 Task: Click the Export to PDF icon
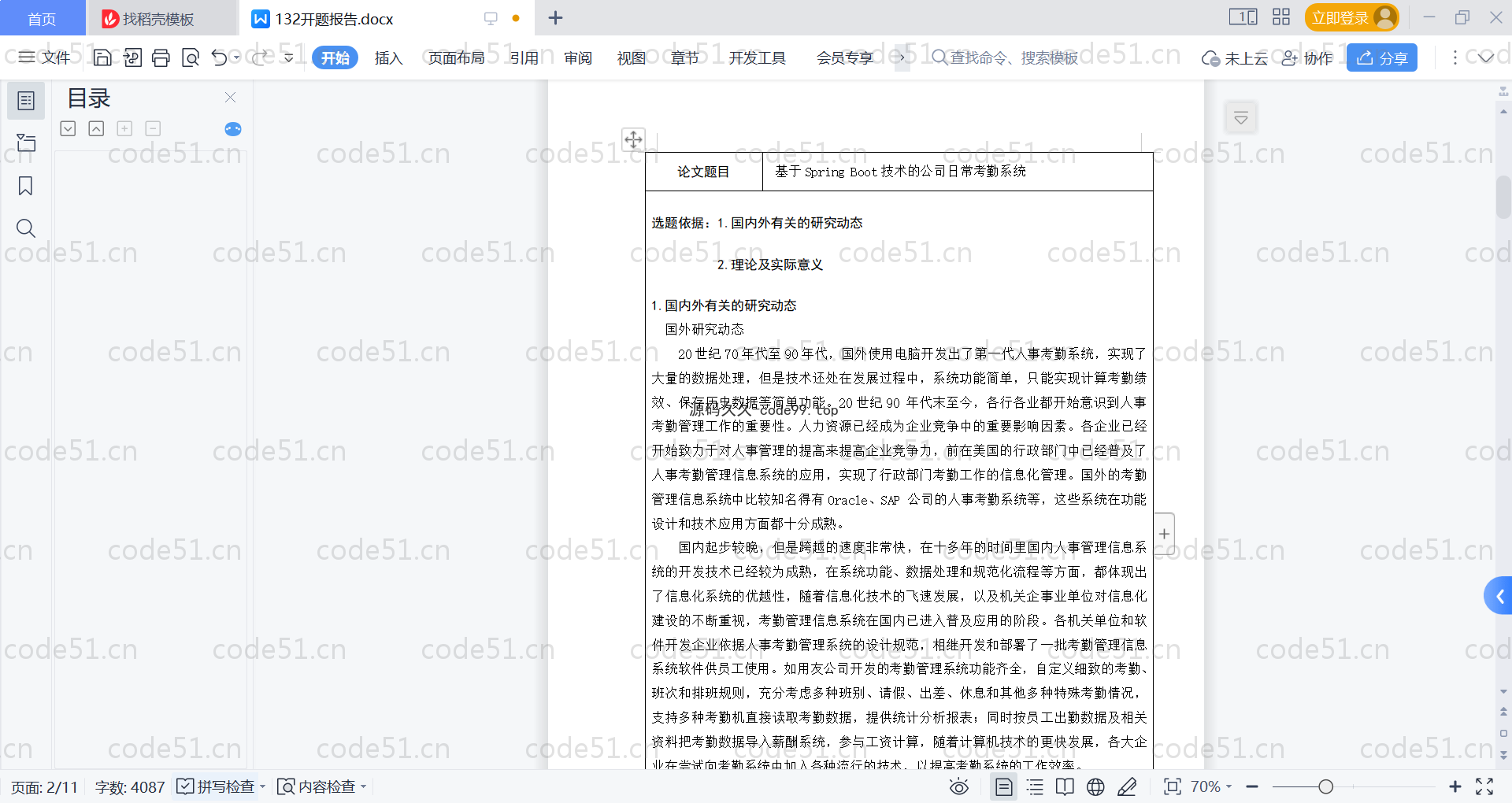pos(132,57)
